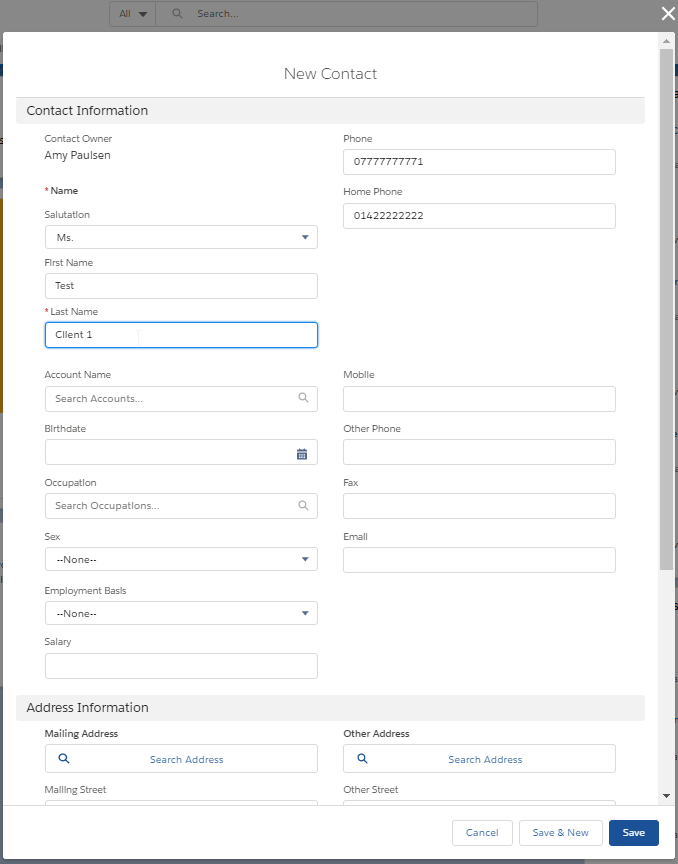Click the modal's vertical scrollbar thumb
The height and width of the screenshot is (864, 678).
pyautogui.click(x=666, y=300)
